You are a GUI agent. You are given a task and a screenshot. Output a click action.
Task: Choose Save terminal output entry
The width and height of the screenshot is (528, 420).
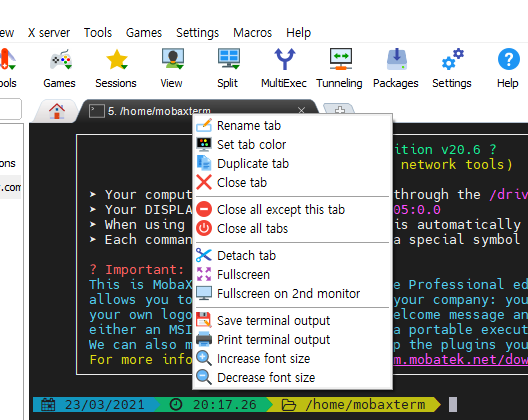click(292, 320)
